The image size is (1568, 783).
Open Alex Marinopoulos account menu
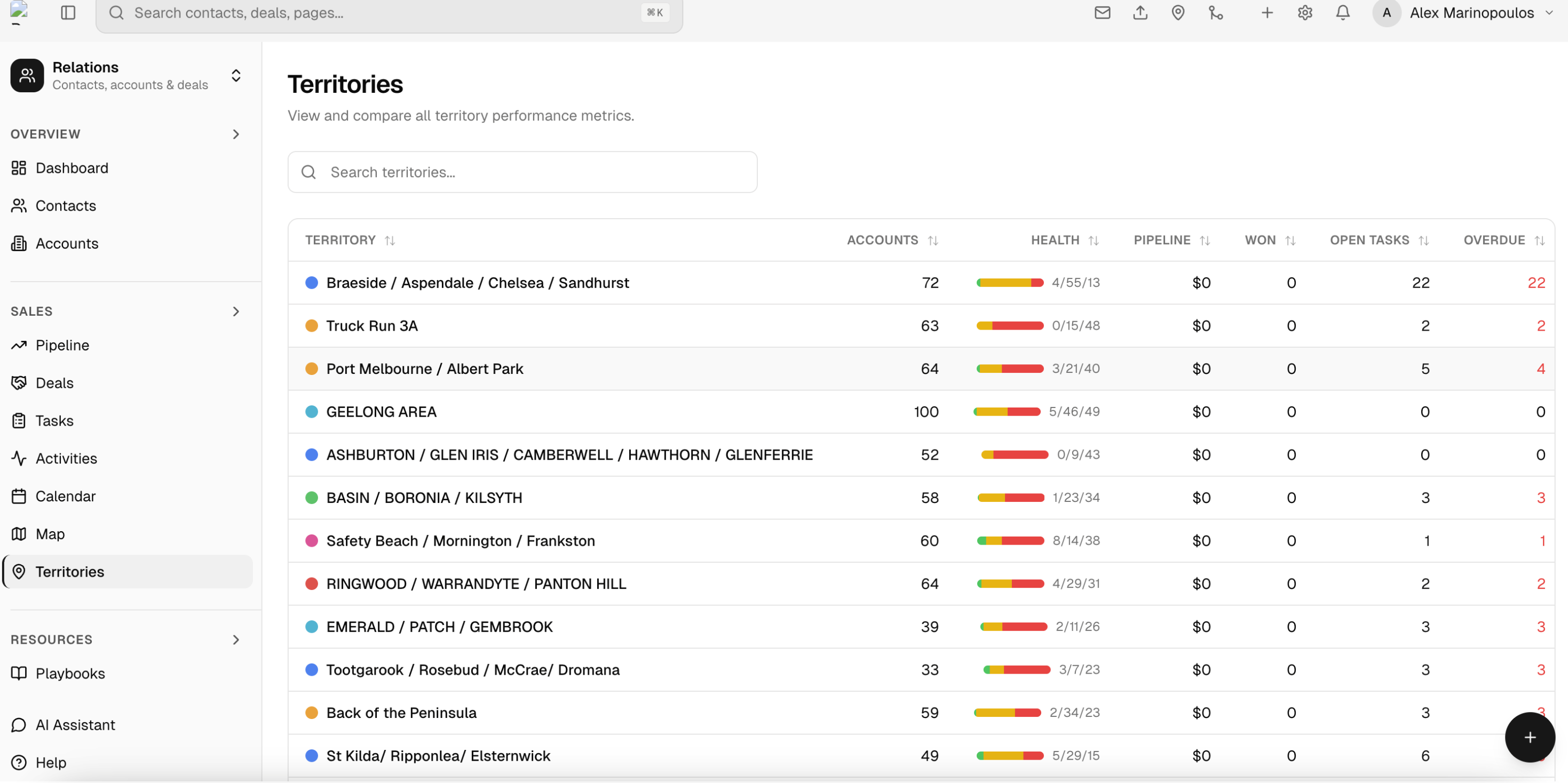[x=1471, y=13]
